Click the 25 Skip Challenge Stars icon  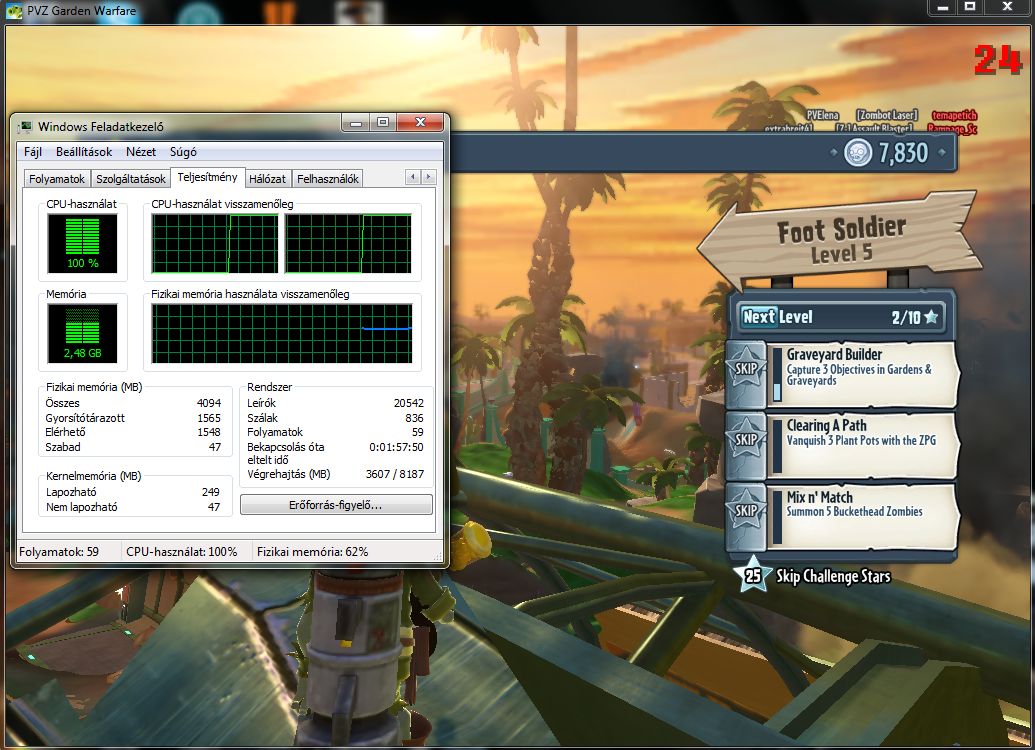(753, 575)
